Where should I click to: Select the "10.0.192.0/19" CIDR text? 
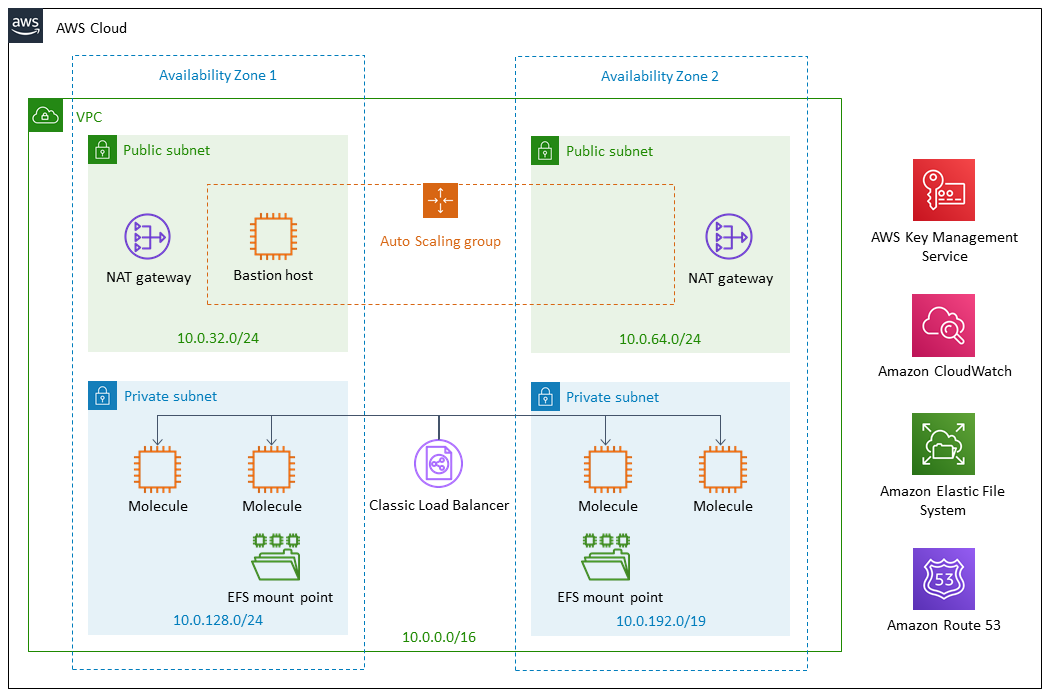pyautogui.click(x=661, y=622)
